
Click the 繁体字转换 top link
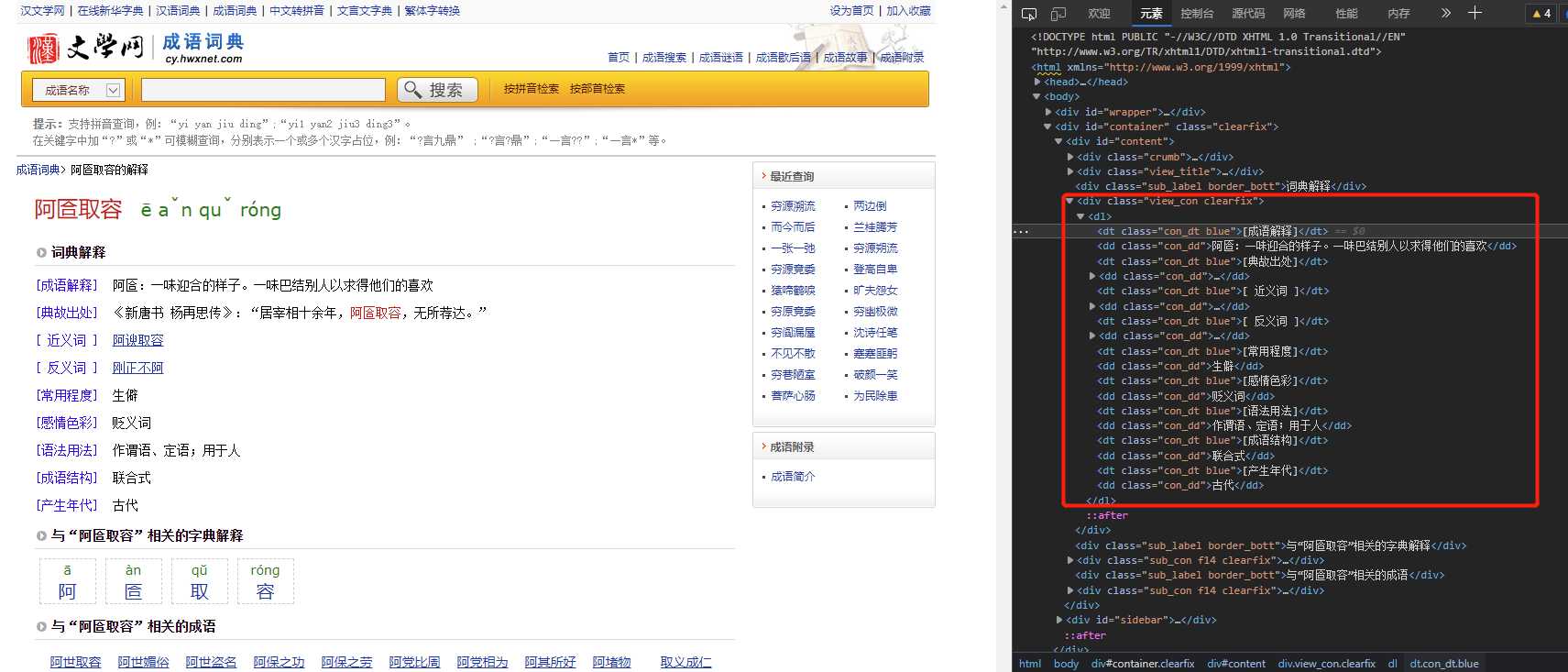433,11
